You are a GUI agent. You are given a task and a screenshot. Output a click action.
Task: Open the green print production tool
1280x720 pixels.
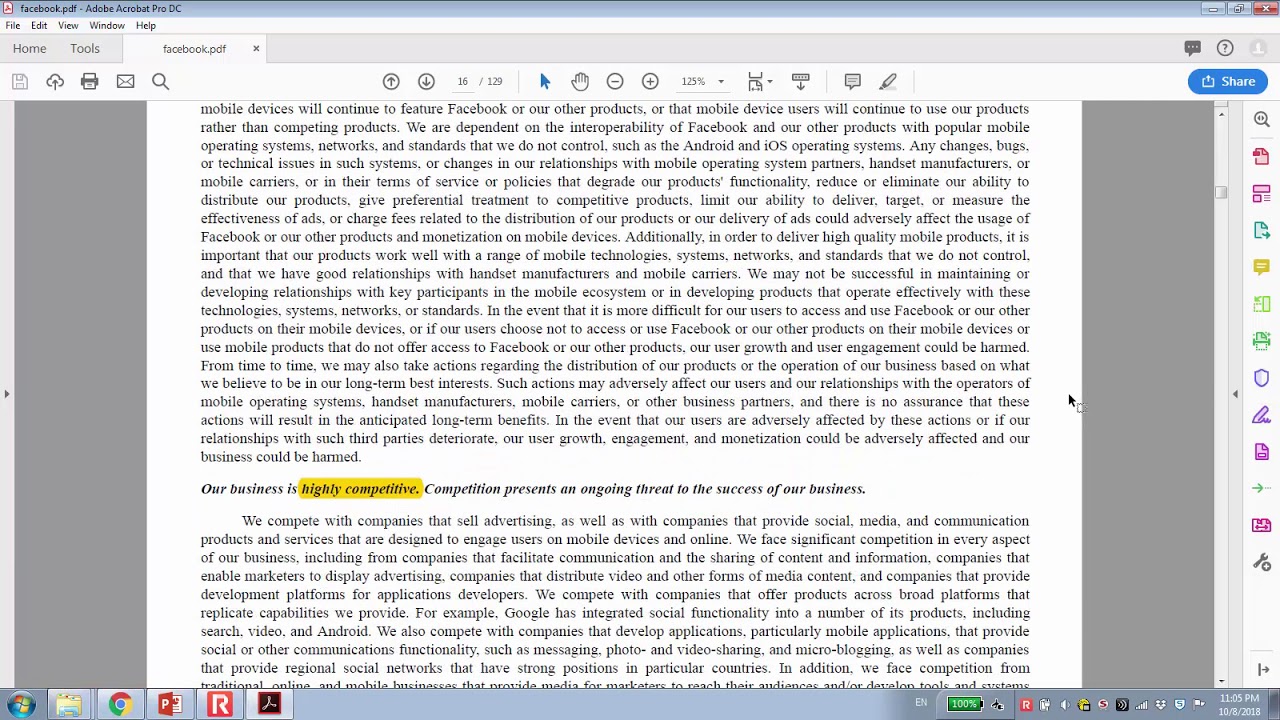tap(1261, 341)
